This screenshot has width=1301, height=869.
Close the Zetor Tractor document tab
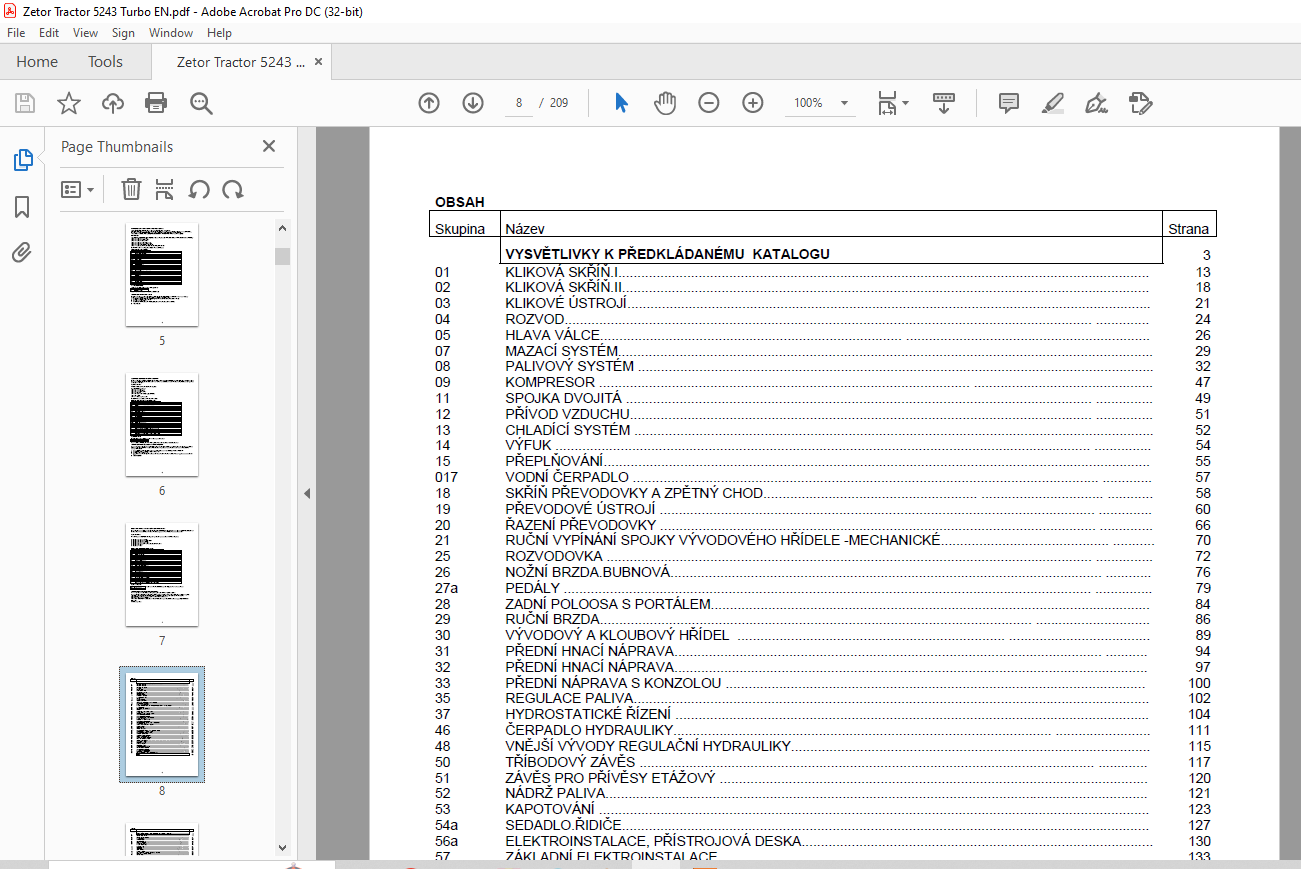[319, 61]
